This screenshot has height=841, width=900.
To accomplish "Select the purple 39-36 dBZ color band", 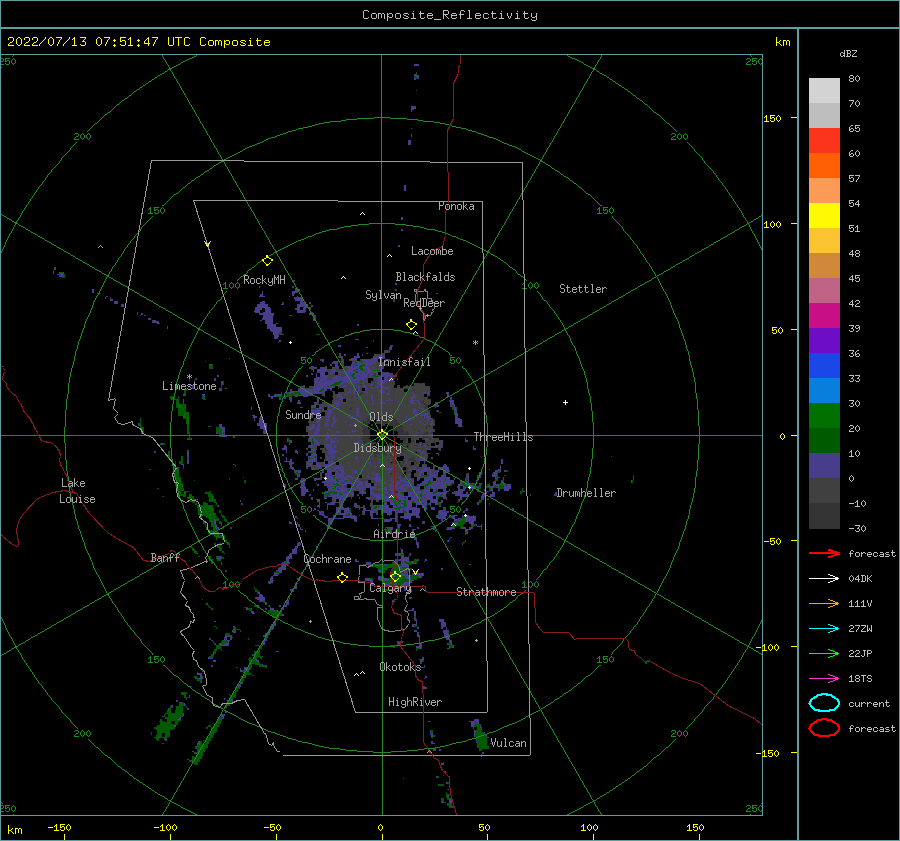I will pyautogui.click(x=824, y=340).
